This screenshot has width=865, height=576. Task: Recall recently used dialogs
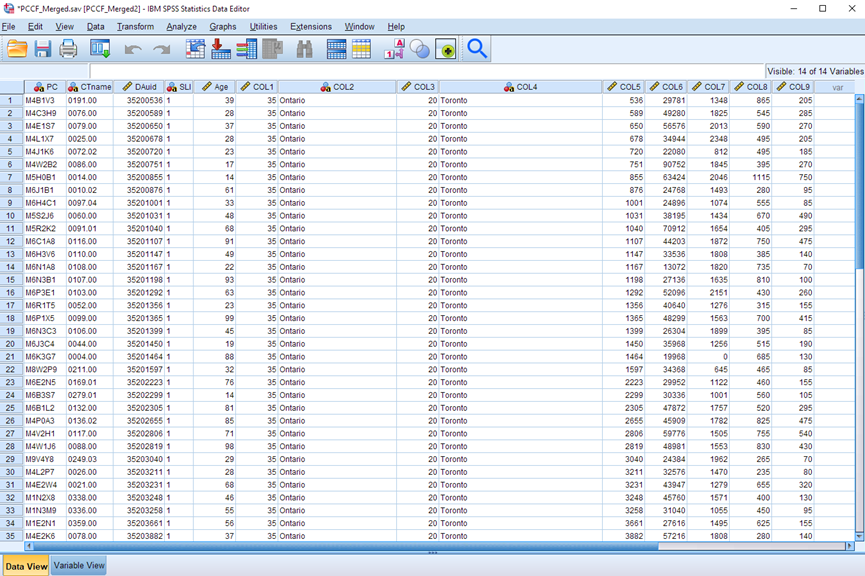pos(100,48)
